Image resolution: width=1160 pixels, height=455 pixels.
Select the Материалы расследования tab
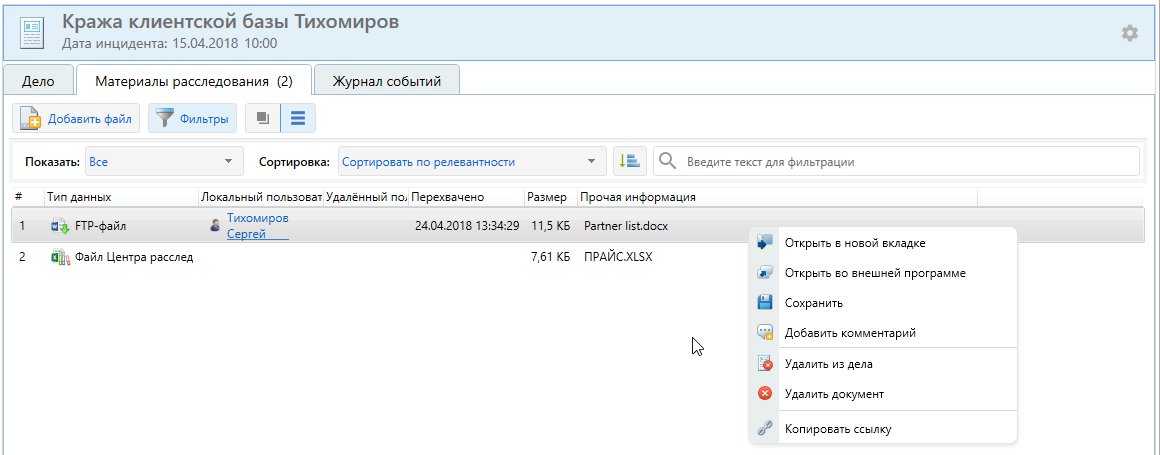tap(194, 81)
